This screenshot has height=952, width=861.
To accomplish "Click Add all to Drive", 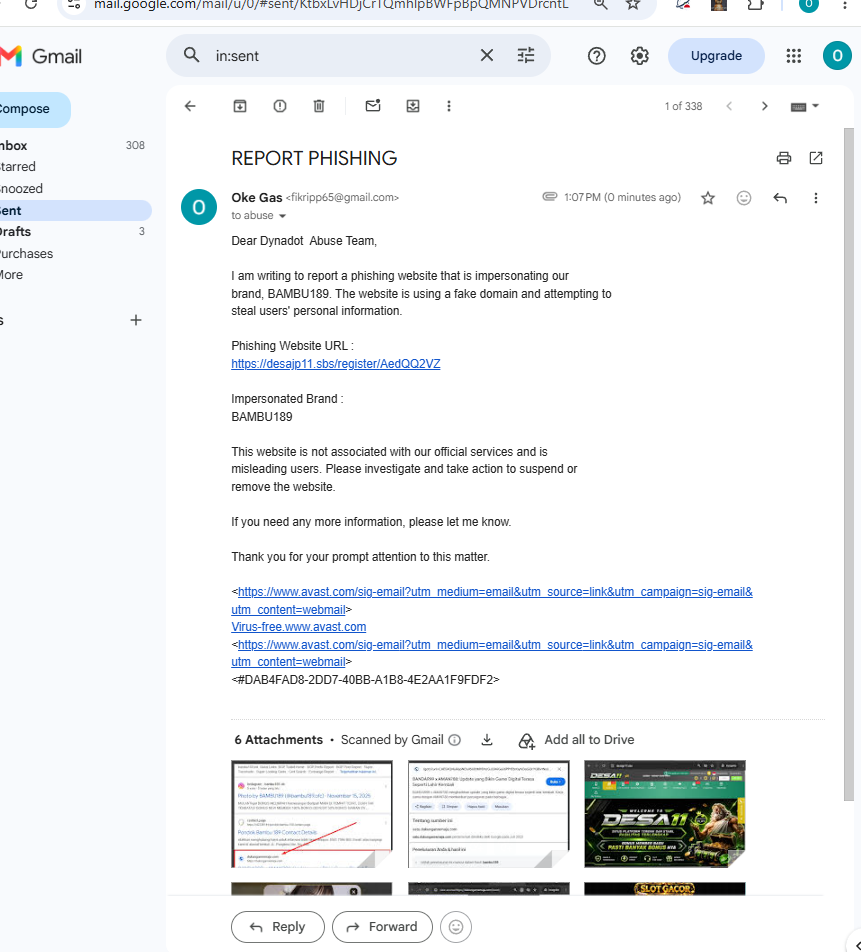I will pyautogui.click(x=577, y=740).
